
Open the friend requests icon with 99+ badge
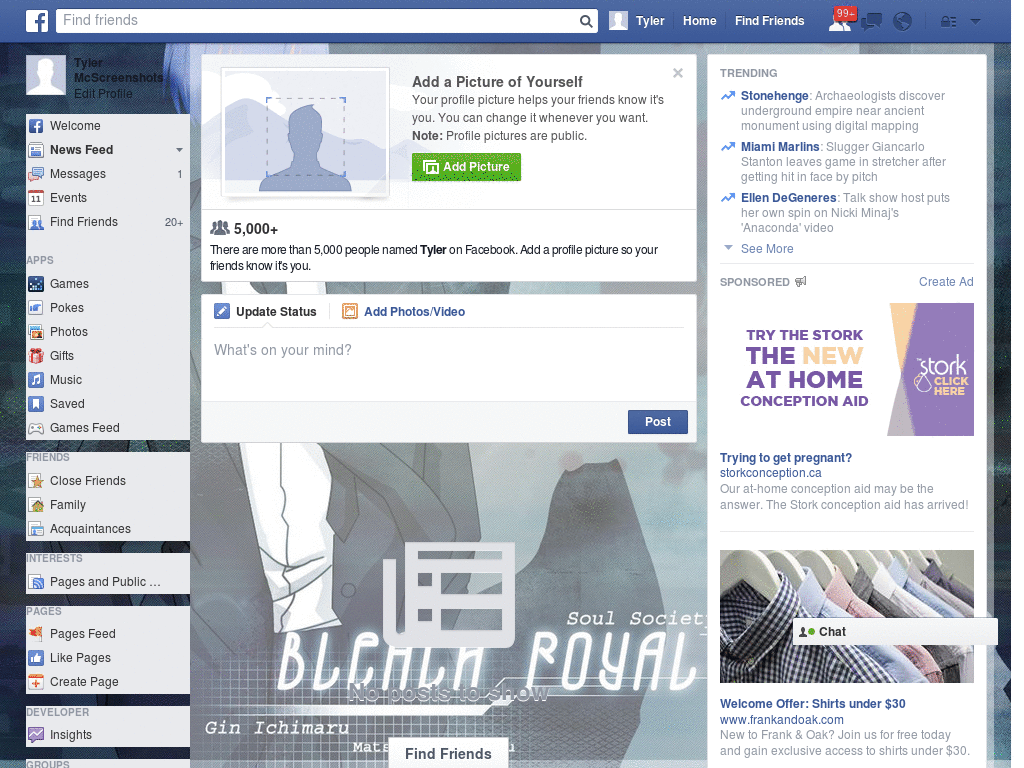click(841, 21)
